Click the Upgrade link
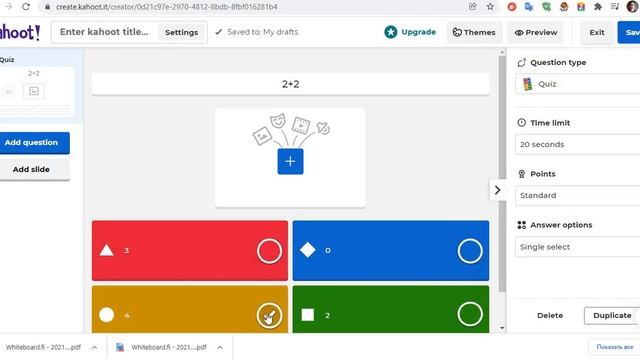640x360 pixels. pyautogui.click(x=419, y=32)
